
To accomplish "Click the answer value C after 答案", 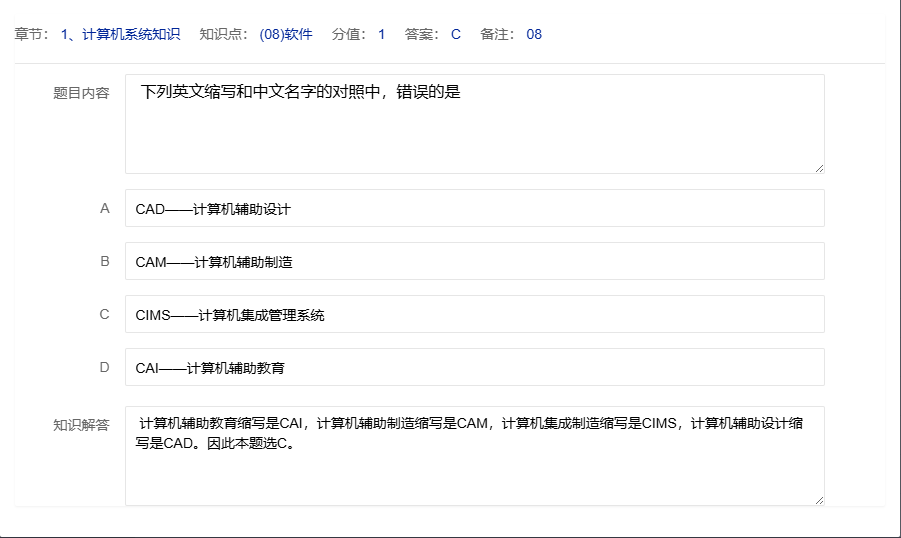I will click(x=456, y=34).
